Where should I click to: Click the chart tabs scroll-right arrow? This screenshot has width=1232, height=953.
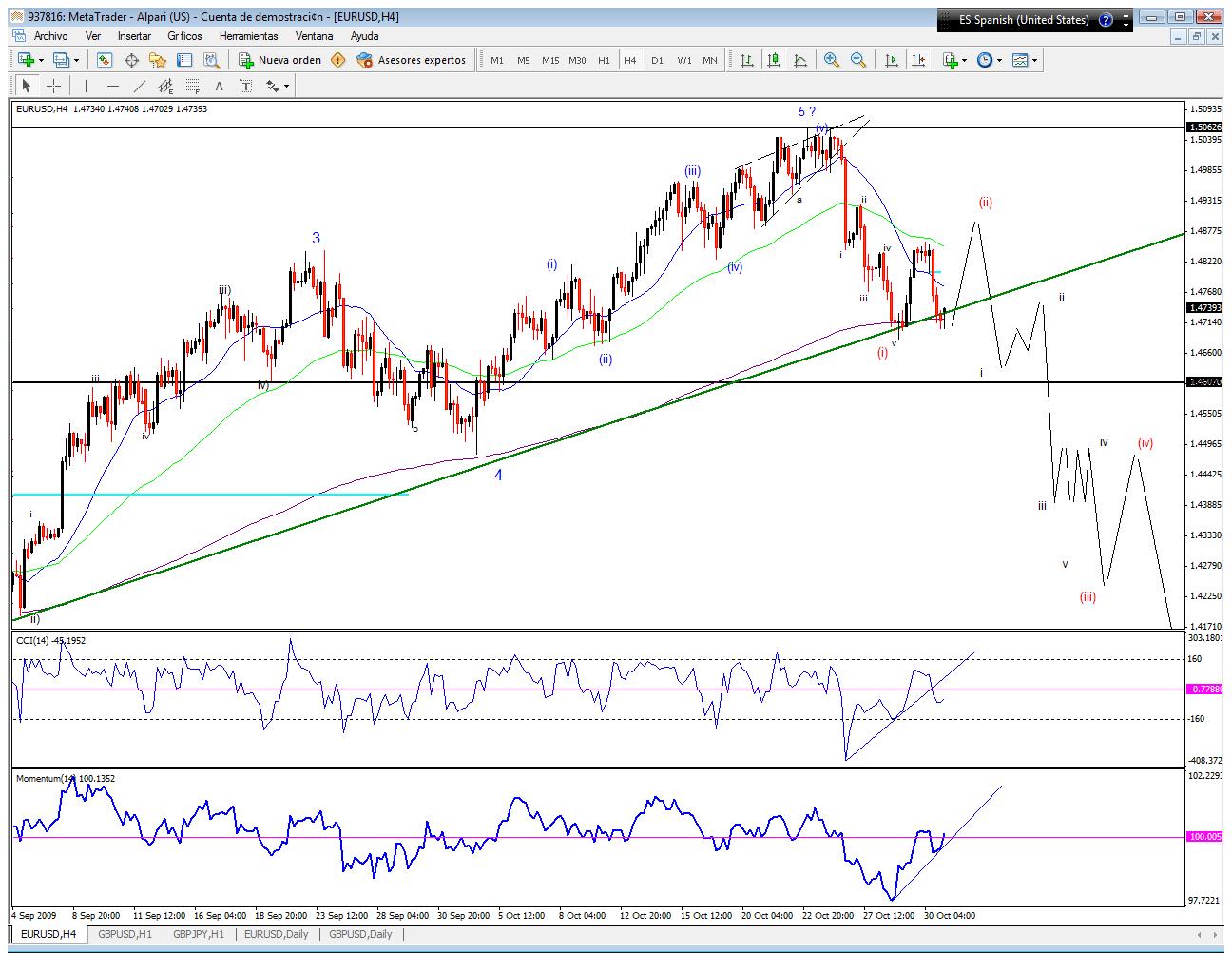pos(1216,935)
